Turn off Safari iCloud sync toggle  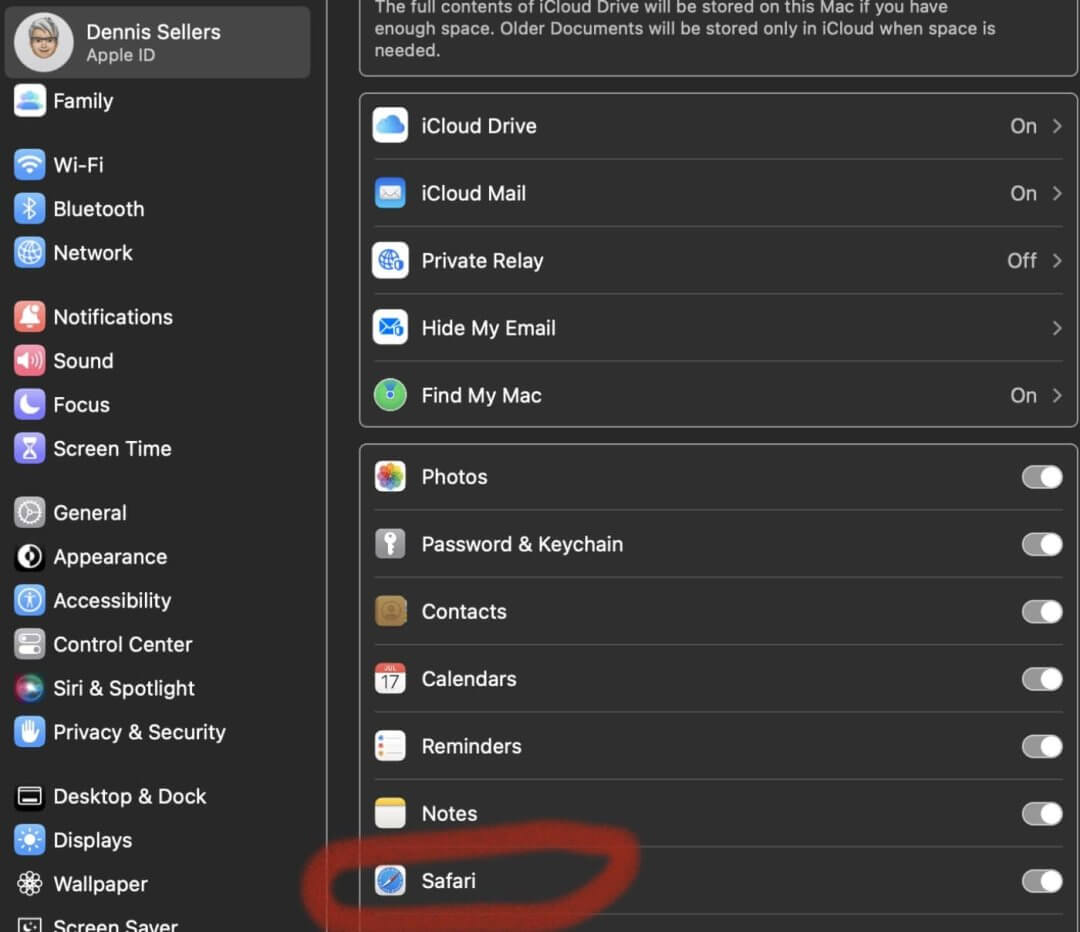(1041, 881)
